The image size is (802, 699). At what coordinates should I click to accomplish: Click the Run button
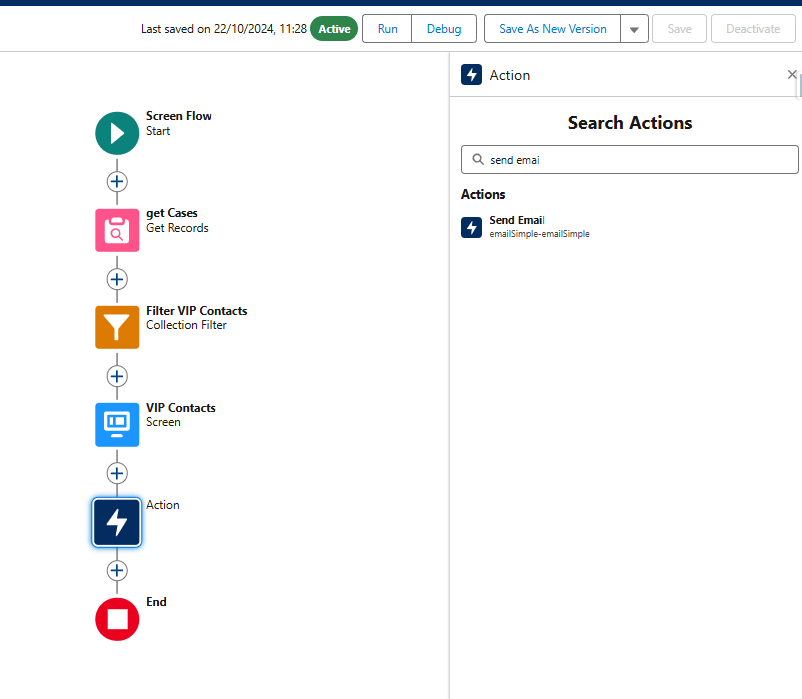pos(387,29)
